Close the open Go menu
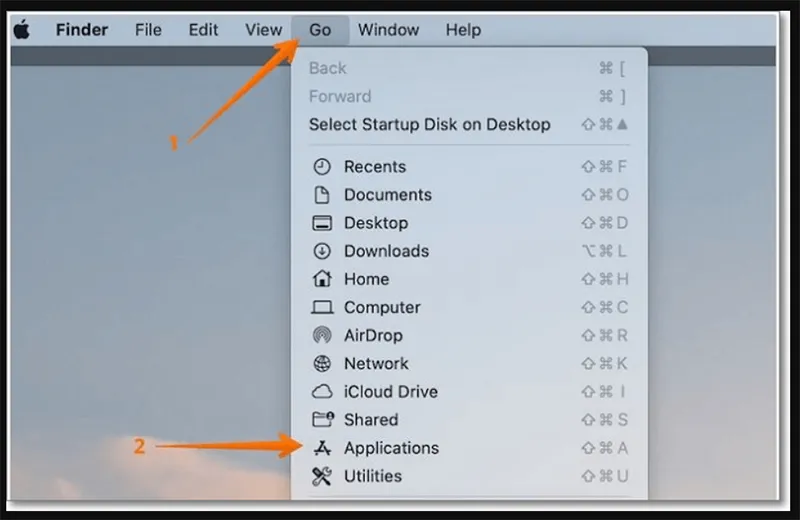 [320, 30]
